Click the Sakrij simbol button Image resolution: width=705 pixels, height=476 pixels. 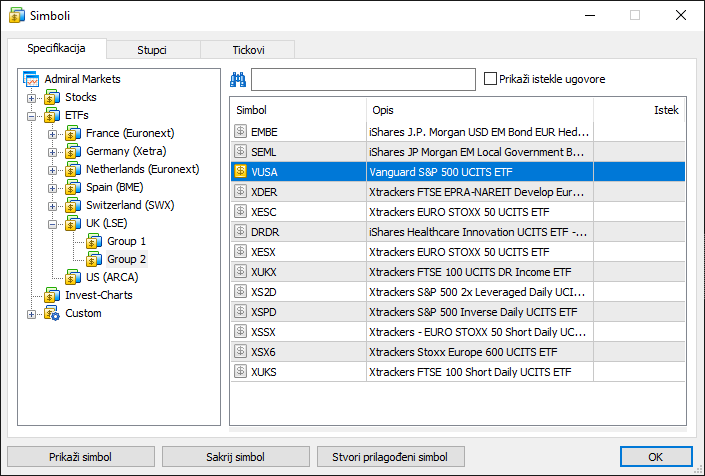pyautogui.click(x=236, y=457)
